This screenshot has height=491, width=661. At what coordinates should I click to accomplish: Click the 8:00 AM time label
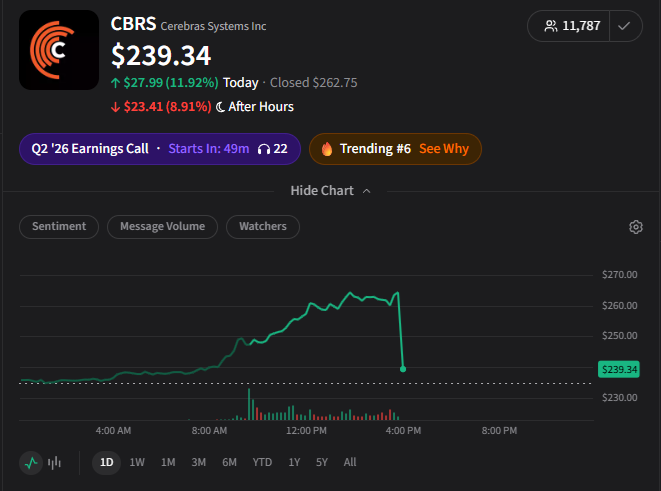209,431
